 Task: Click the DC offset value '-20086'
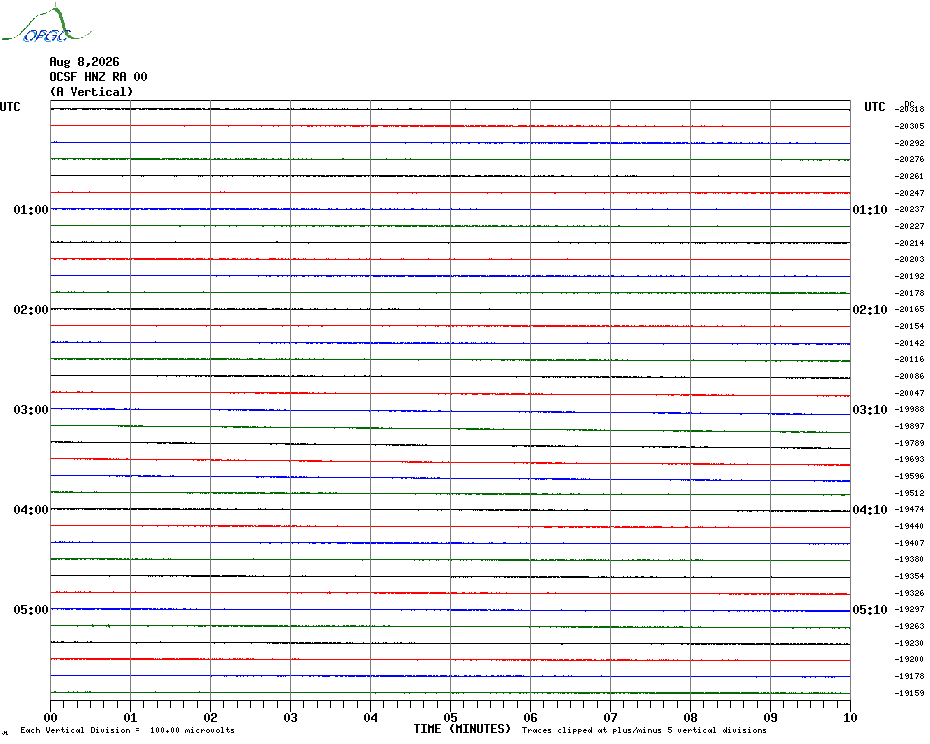[x=909, y=376]
